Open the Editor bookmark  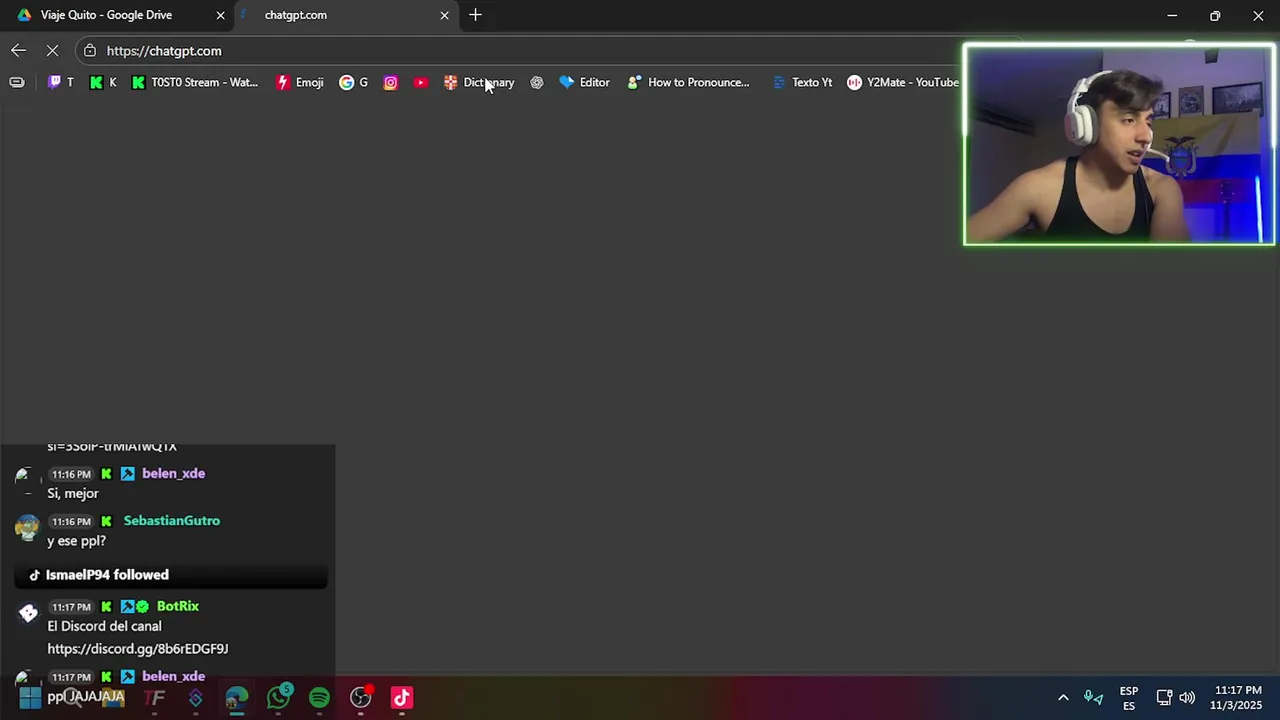coord(584,82)
